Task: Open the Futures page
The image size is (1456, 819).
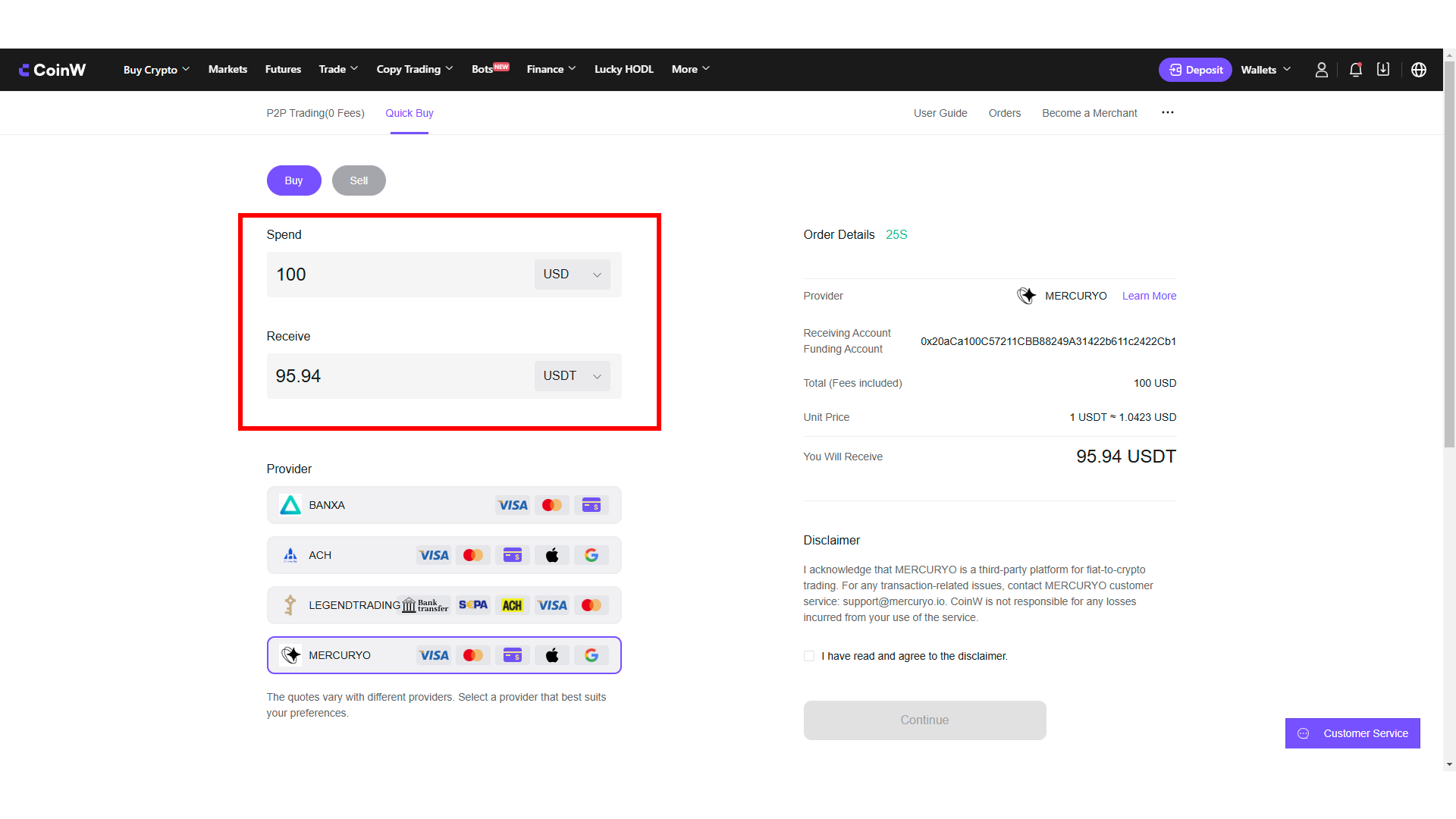Action: pyautogui.click(x=283, y=69)
